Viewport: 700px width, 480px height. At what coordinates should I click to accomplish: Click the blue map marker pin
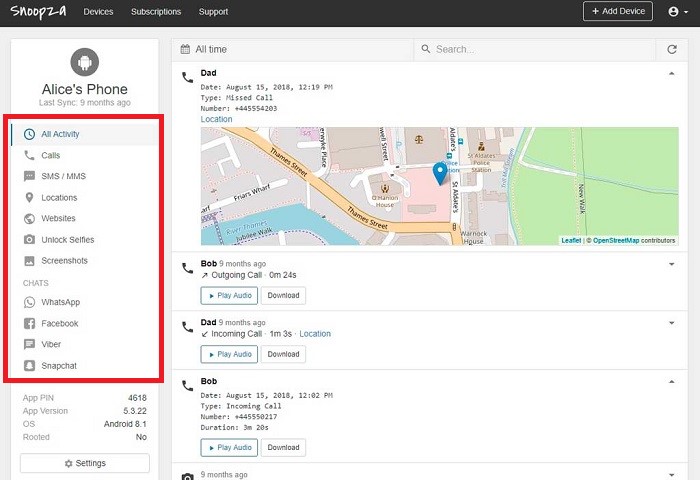[440, 174]
